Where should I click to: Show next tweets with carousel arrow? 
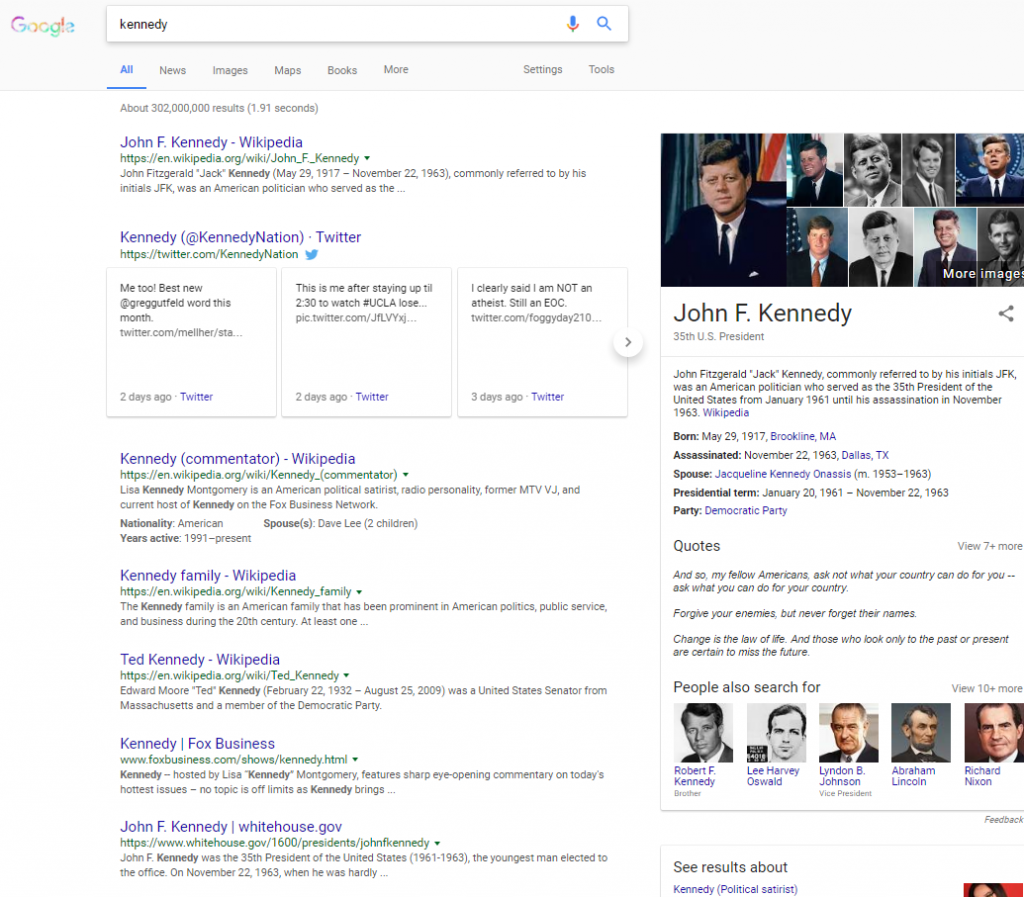pyautogui.click(x=628, y=342)
